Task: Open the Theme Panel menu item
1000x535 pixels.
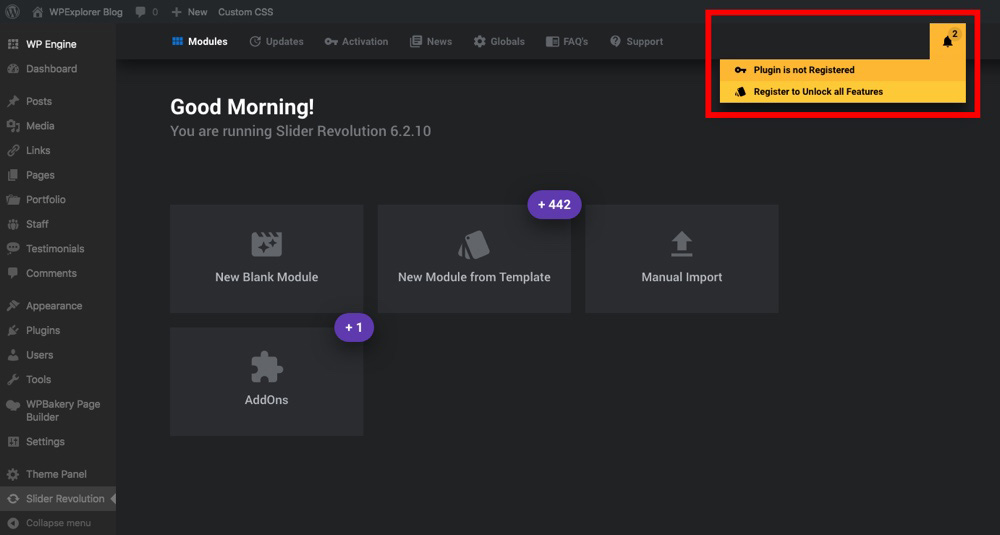Action: click(58, 474)
